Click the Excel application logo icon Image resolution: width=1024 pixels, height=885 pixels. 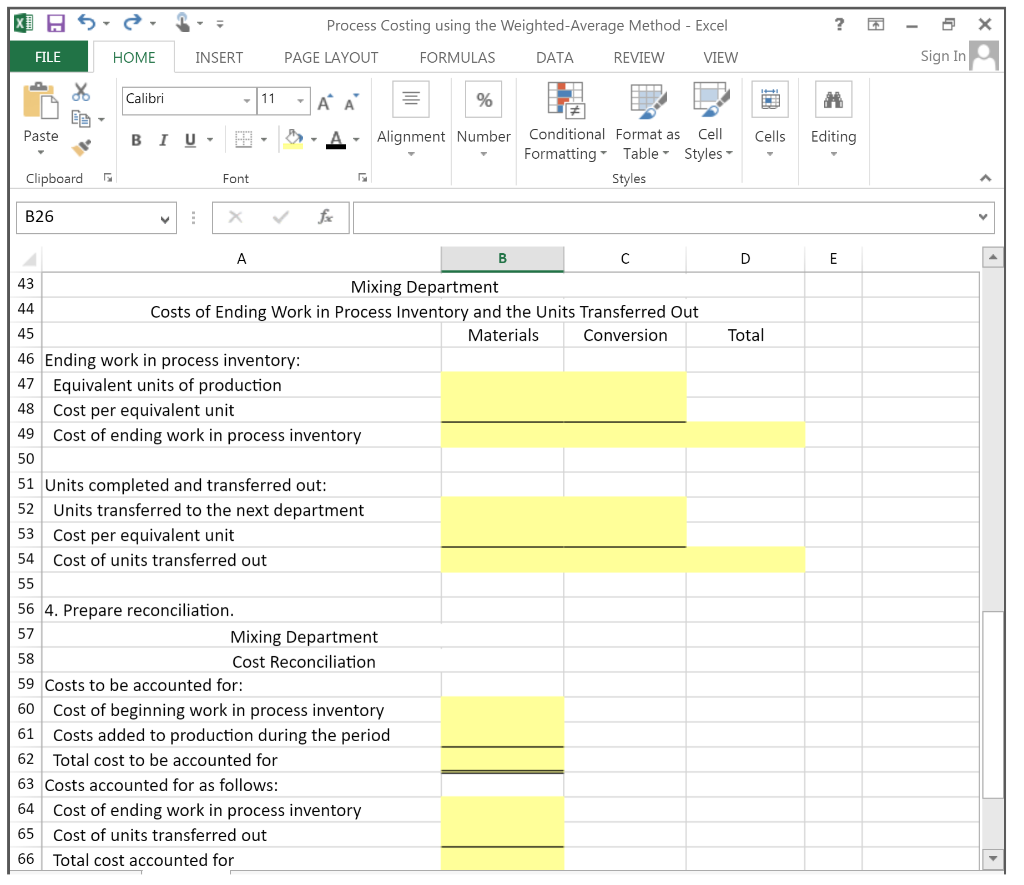[x=24, y=24]
